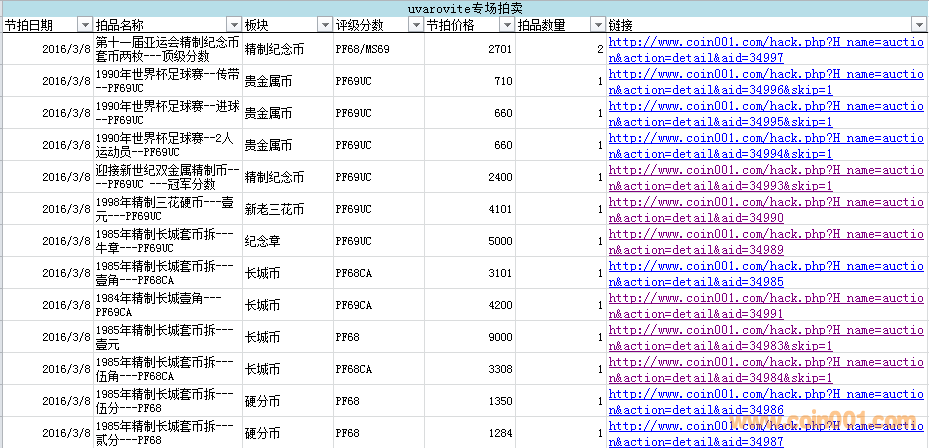The width and height of the screenshot is (929, 448).
Task: Select the 新老三花币 category cell
Action: pyautogui.click(x=287, y=209)
